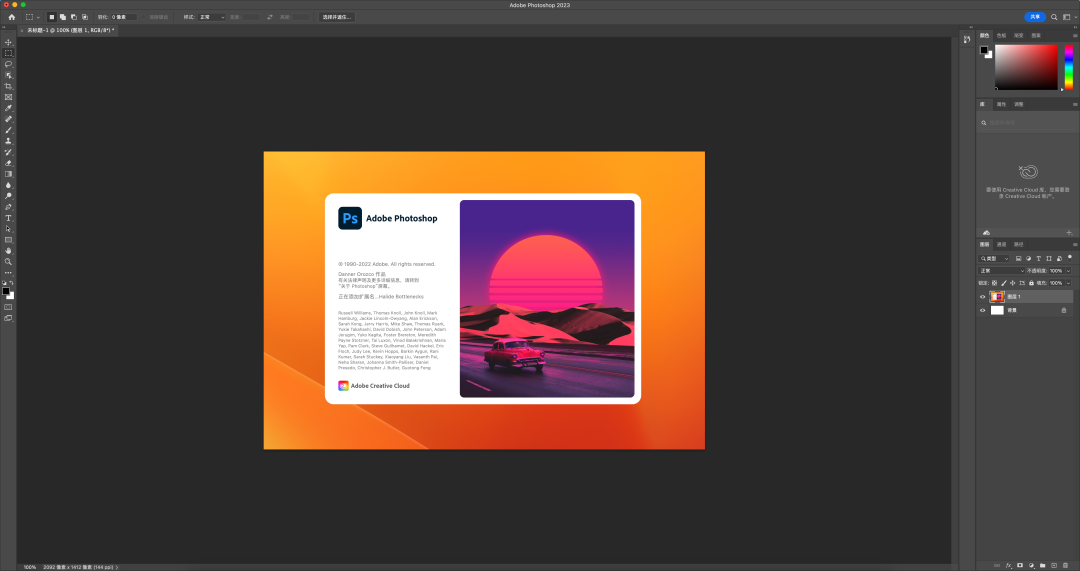
Task: Hide the background layer eye icon
Action: coord(983,311)
